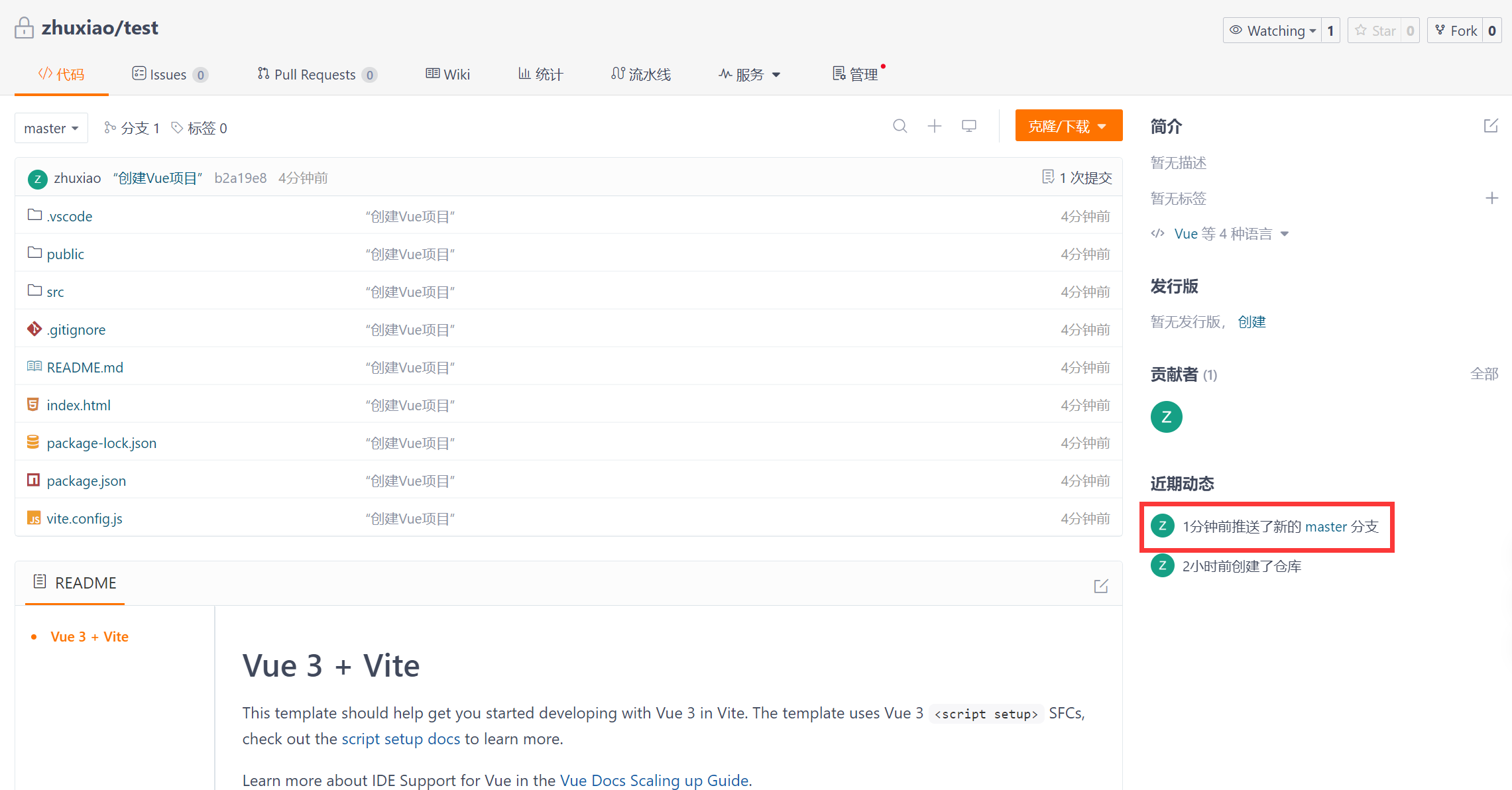1512x790 pixels.
Task: Open the 1 次提交 commit history
Action: pos(1077,178)
